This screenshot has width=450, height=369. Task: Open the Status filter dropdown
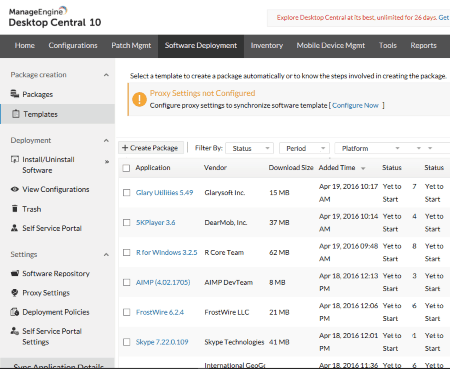coord(249,148)
